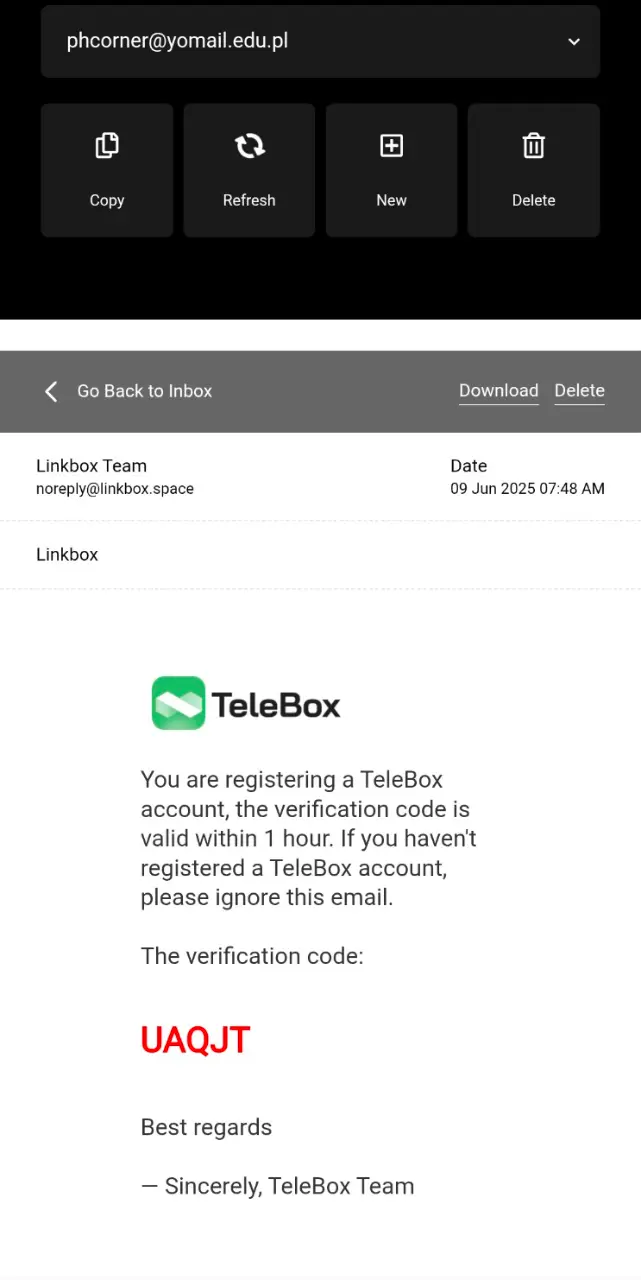Image resolution: width=641 pixels, height=1280 pixels.
Task: Click noreply@linkbox.space sender address
Action: pyautogui.click(x=115, y=489)
